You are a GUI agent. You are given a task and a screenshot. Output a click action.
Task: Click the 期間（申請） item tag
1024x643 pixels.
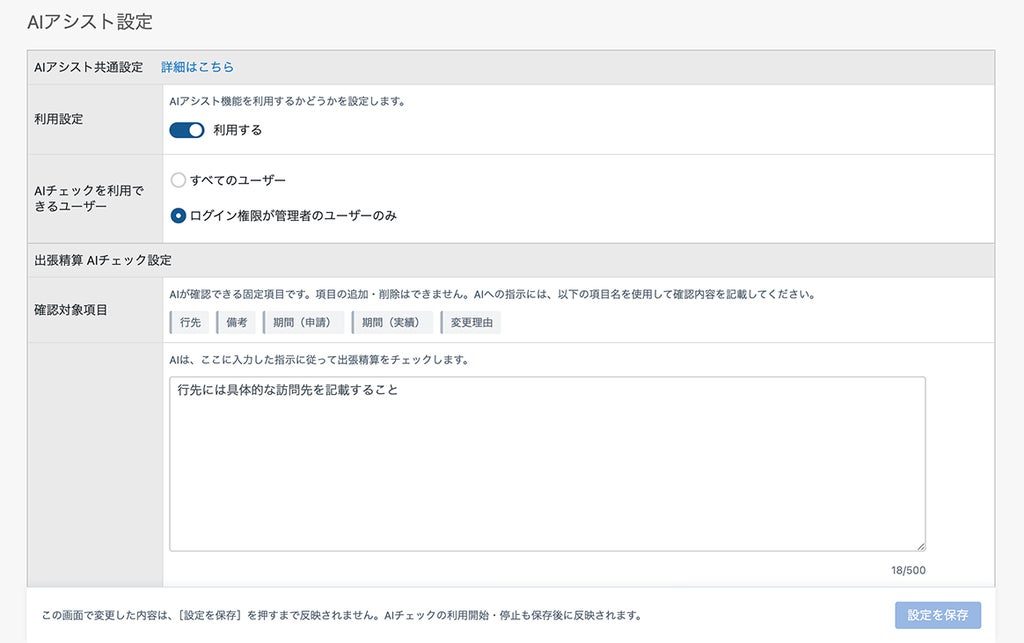303,322
